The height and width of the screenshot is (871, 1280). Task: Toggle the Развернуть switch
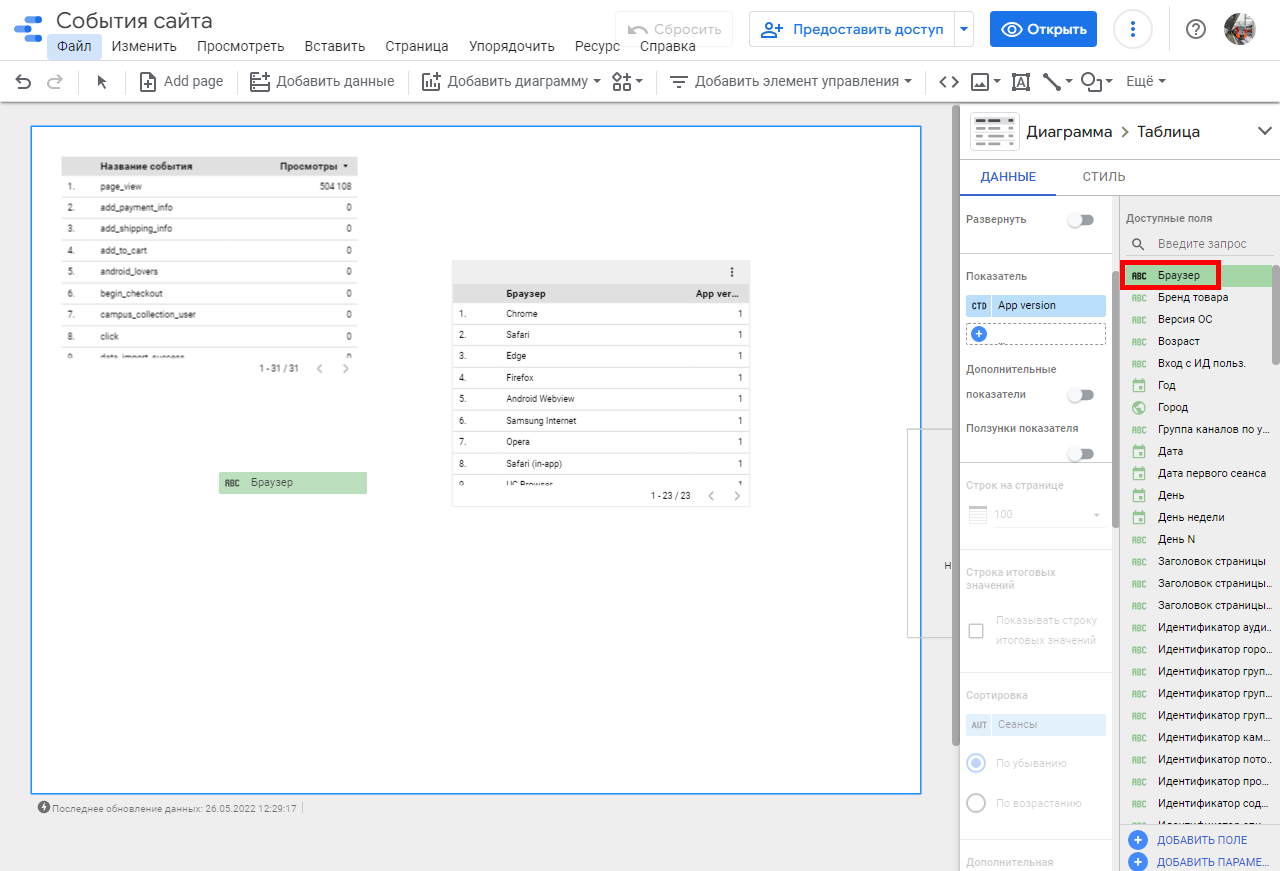coord(1080,220)
